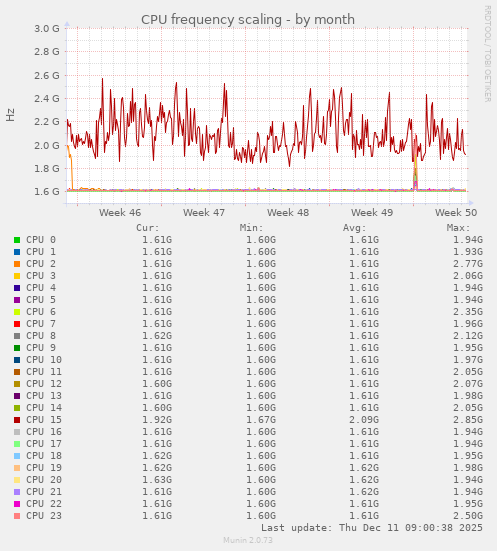
Task: Click the CPU 10 legend label
Action: 44,360
